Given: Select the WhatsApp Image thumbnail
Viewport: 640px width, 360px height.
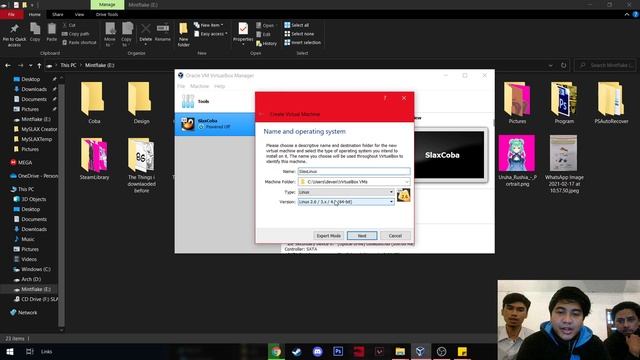Looking at the screenshot, I should click(564, 153).
